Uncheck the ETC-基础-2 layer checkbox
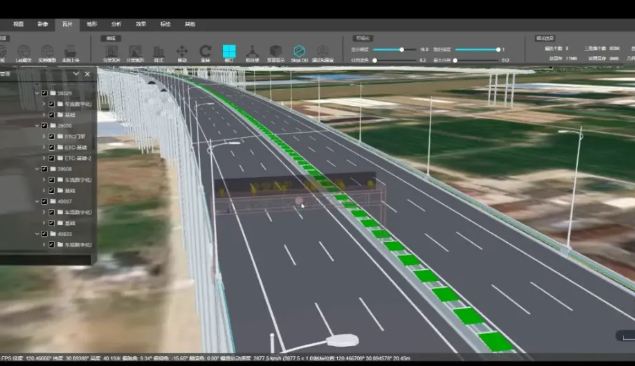The image size is (635, 366). click(51, 158)
